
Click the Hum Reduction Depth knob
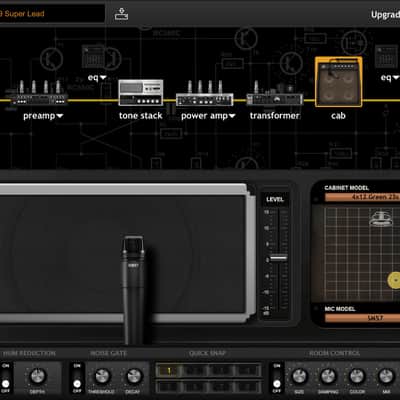pyautogui.click(x=38, y=376)
